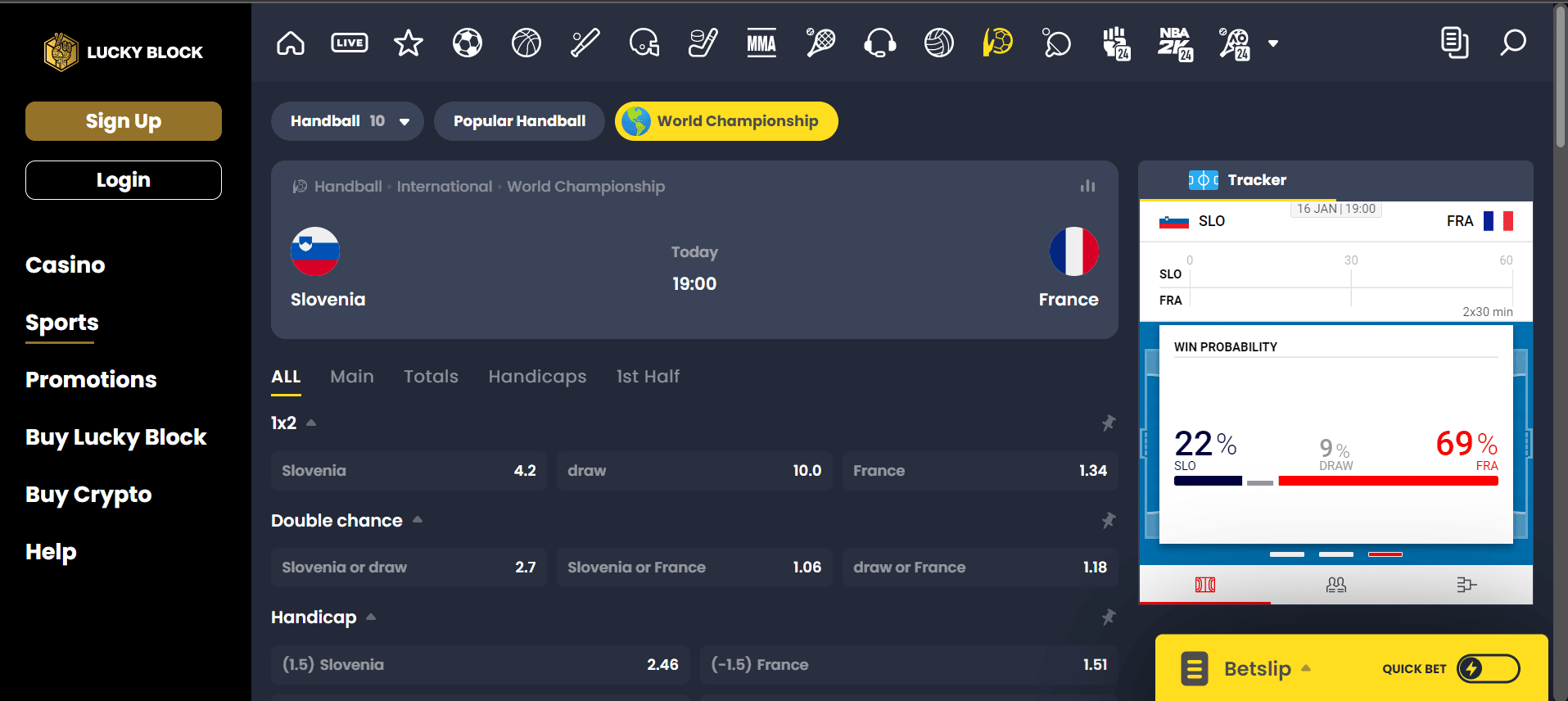Select the ice hockey stick icon
The height and width of the screenshot is (701, 1568).
[703, 43]
